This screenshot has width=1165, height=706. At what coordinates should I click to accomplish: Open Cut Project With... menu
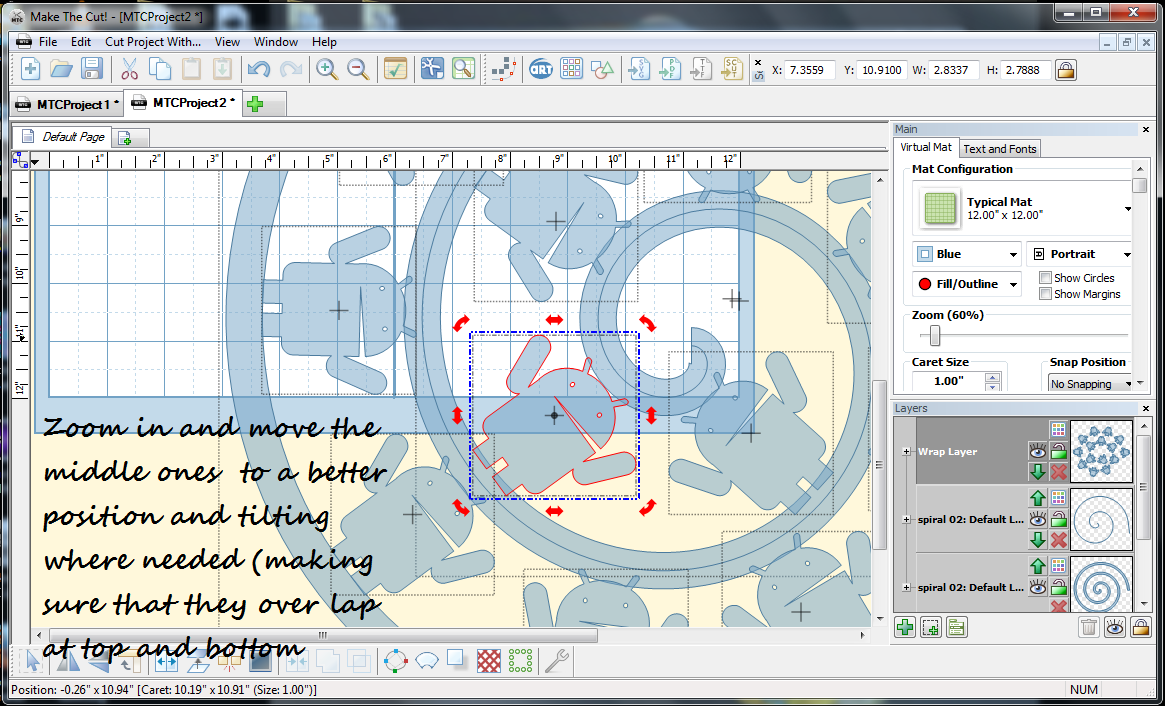click(153, 42)
